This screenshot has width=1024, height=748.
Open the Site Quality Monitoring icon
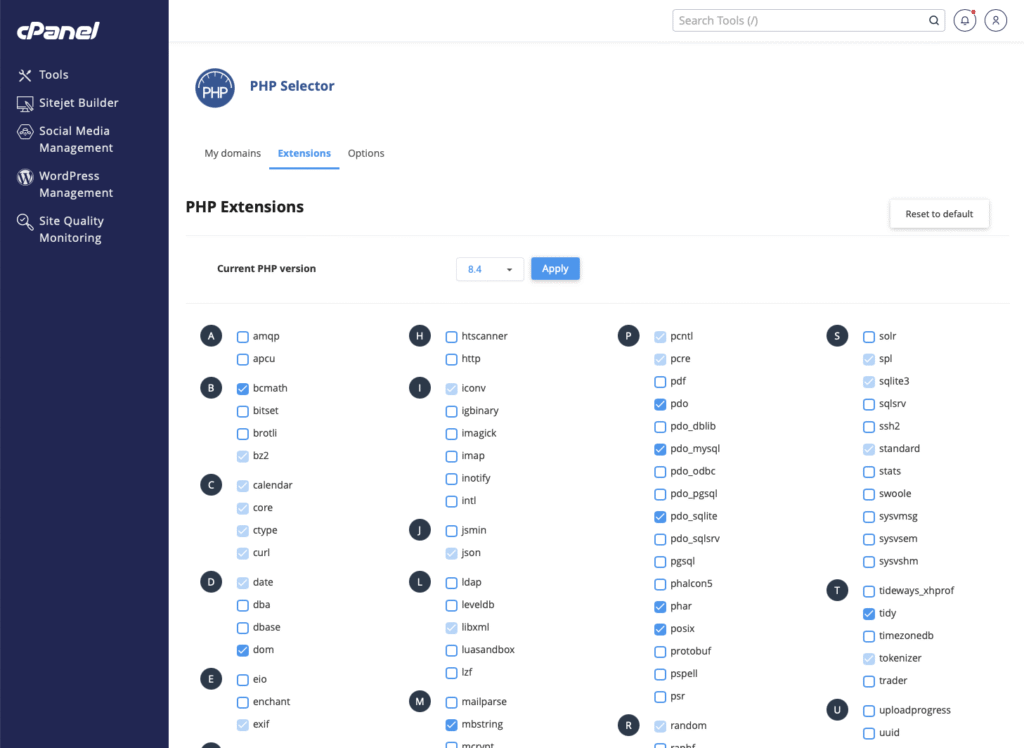26,222
